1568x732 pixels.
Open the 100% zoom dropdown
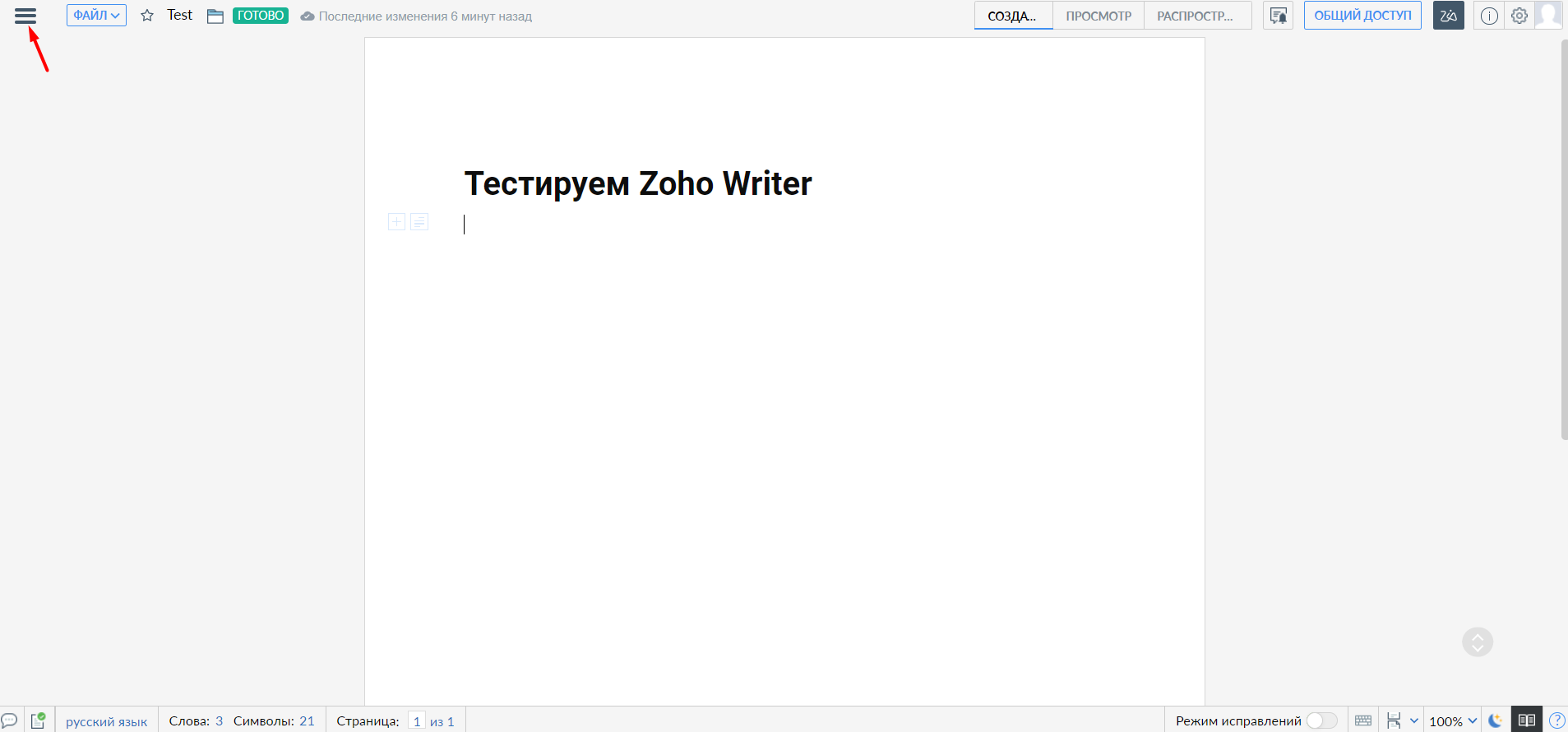point(1453,721)
